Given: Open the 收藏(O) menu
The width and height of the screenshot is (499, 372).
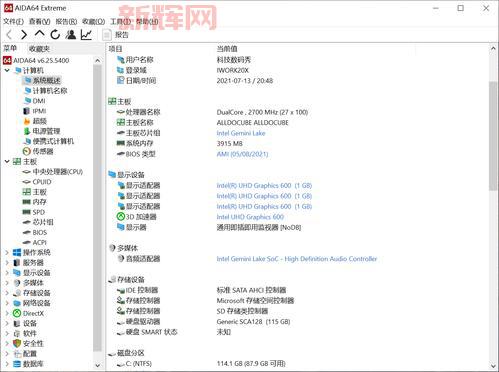Looking at the screenshot, I should (93, 21).
